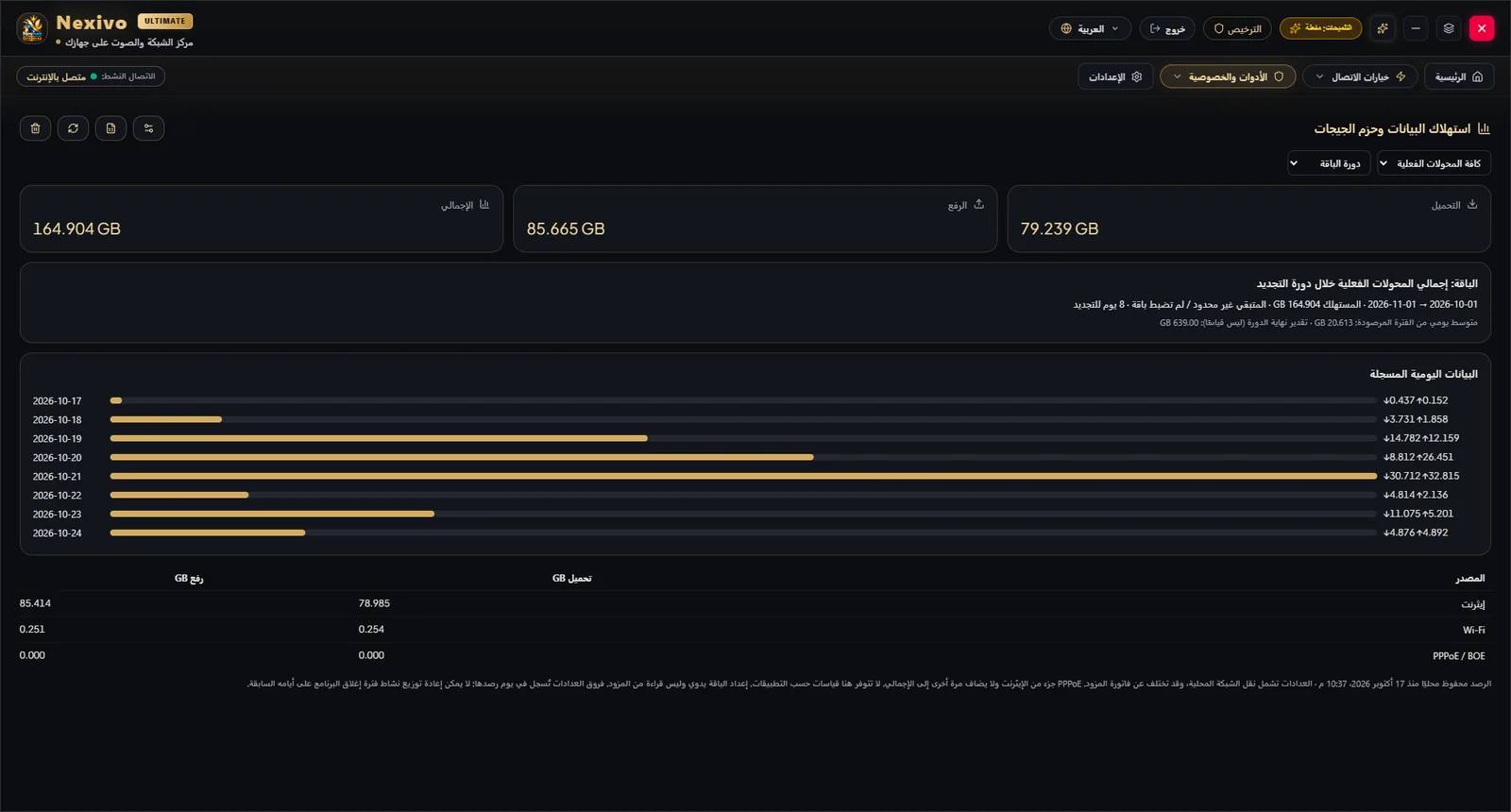Image resolution: width=1511 pixels, height=812 pixels.
Task: Minimize the Nexivo window
Action: tap(1416, 28)
